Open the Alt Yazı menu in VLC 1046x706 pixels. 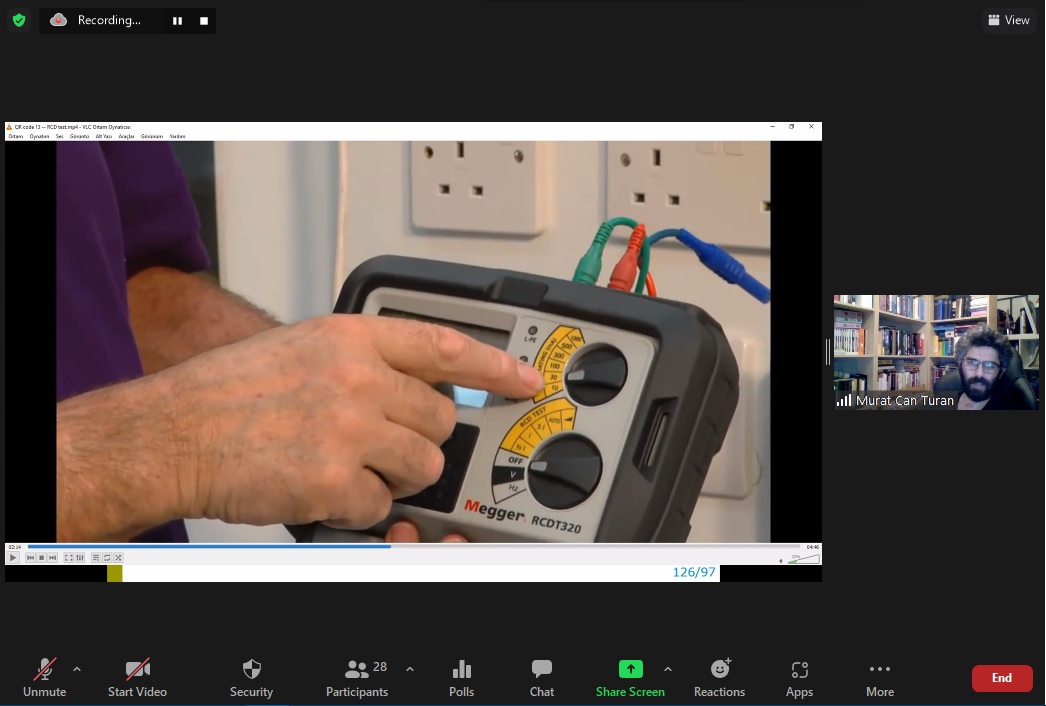(103, 137)
